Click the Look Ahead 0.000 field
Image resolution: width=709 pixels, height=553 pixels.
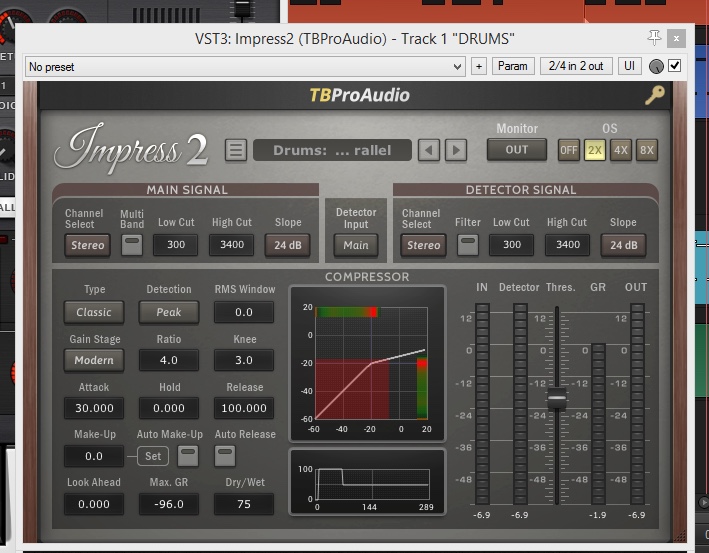pos(94,504)
